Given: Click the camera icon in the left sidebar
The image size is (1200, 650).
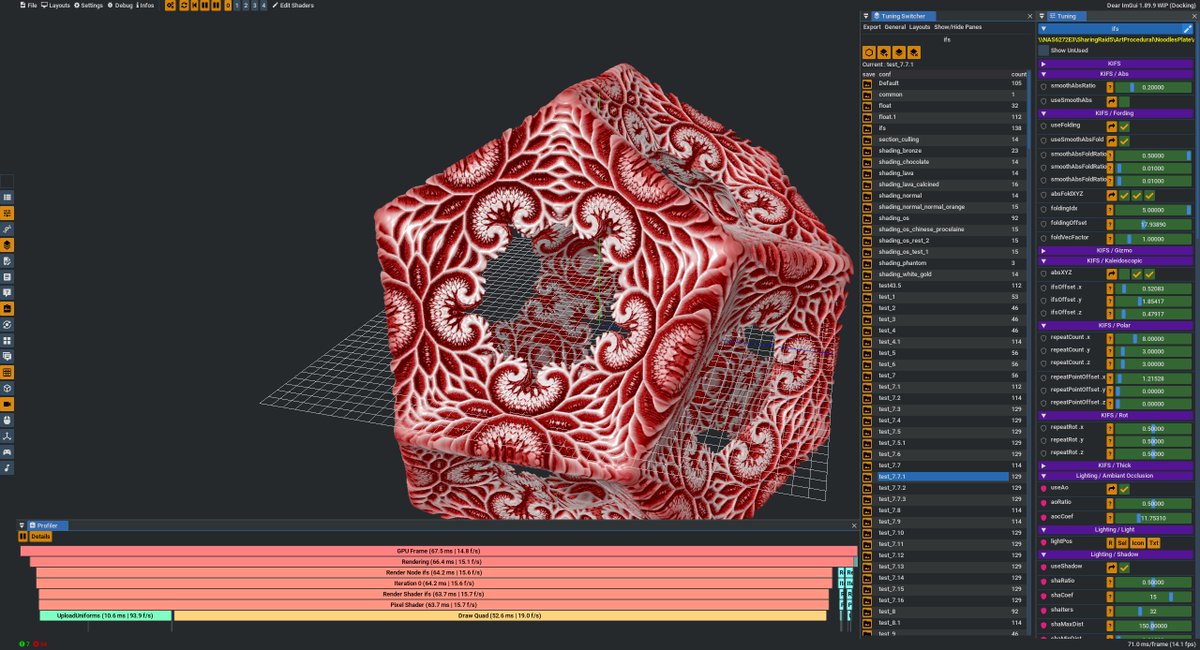Looking at the screenshot, I should [x=7, y=403].
